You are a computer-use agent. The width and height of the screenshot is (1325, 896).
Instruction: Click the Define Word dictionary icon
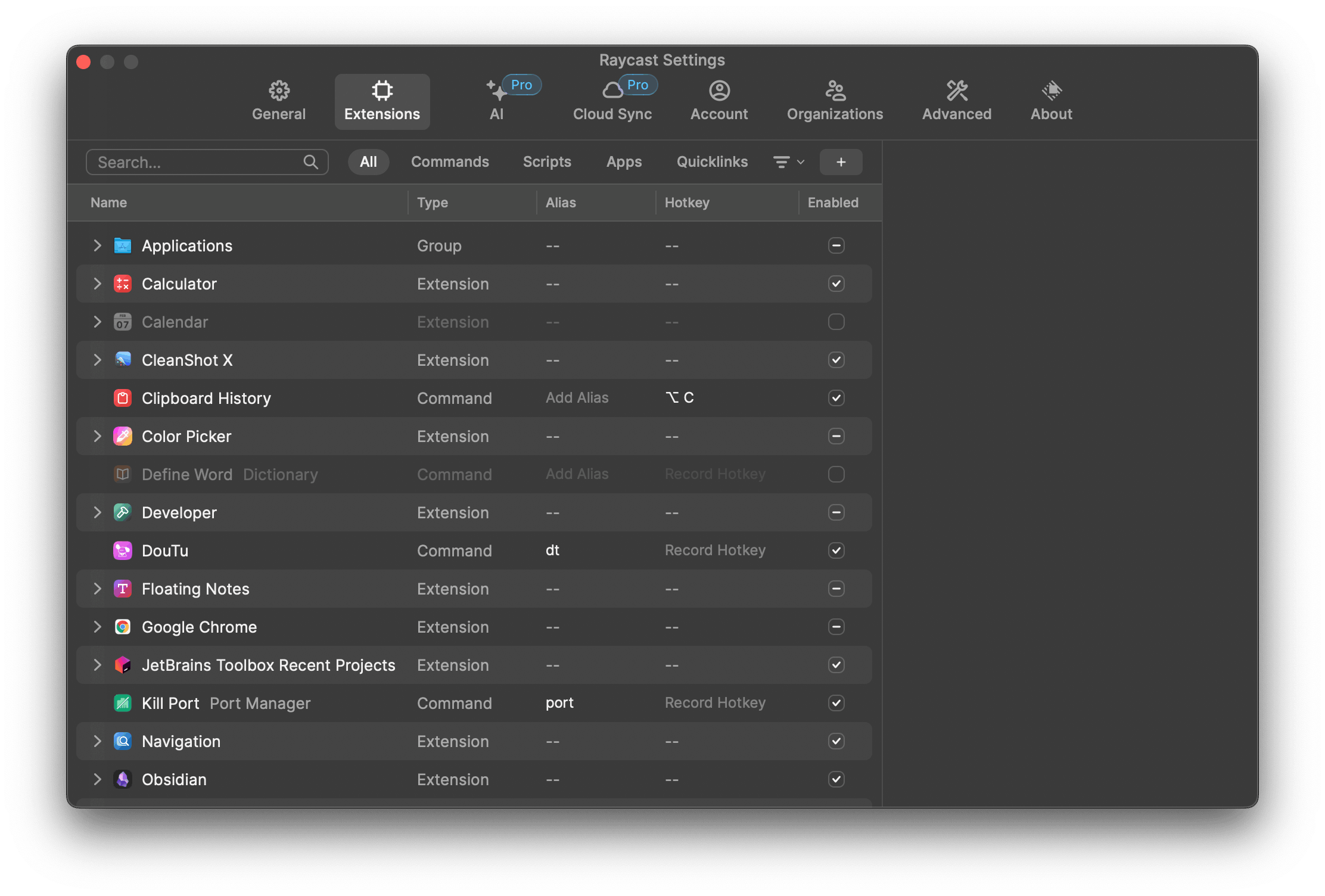[x=123, y=474]
